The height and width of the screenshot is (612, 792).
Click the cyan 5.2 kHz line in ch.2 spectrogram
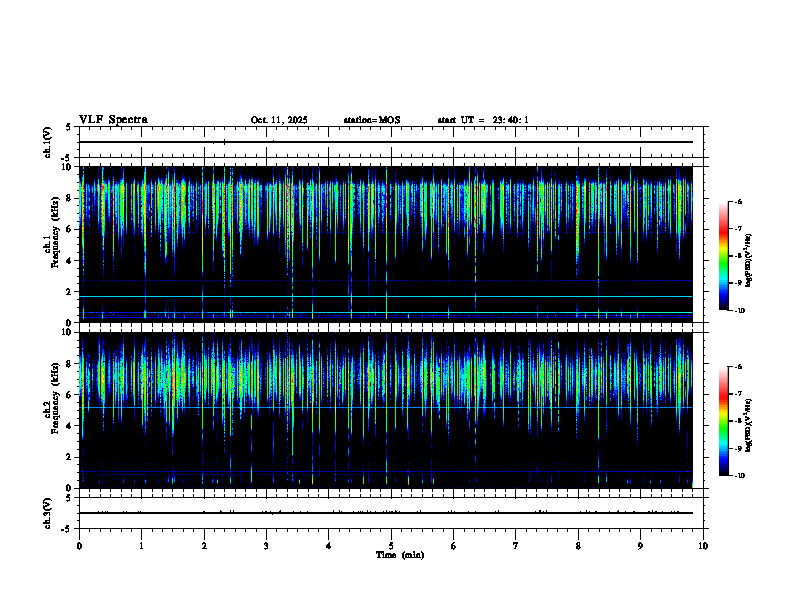386,407
